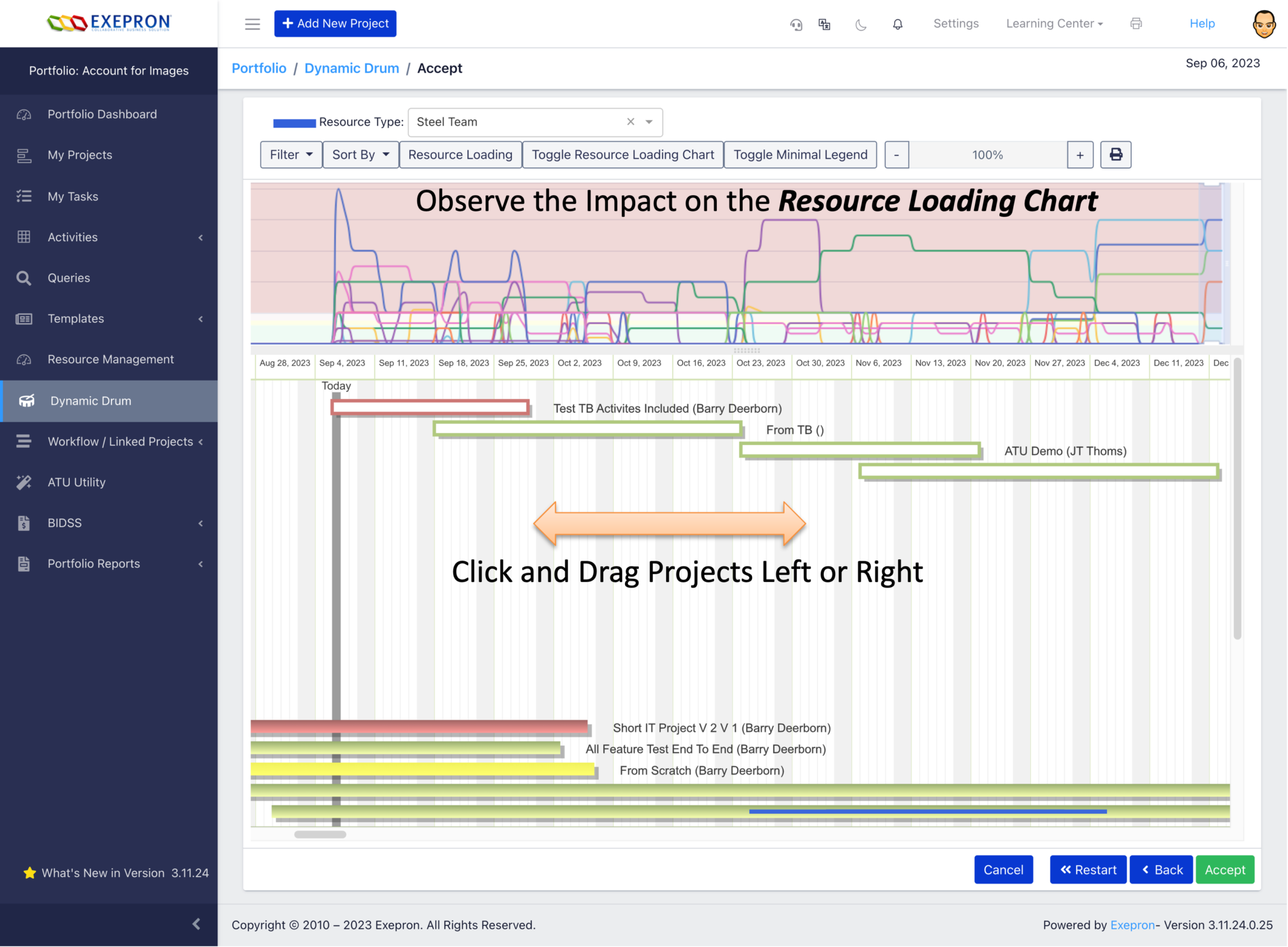Click the Dynamic Drum breadcrumb link
The width and height of the screenshot is (1288, 947).
(x=352, y=68)
